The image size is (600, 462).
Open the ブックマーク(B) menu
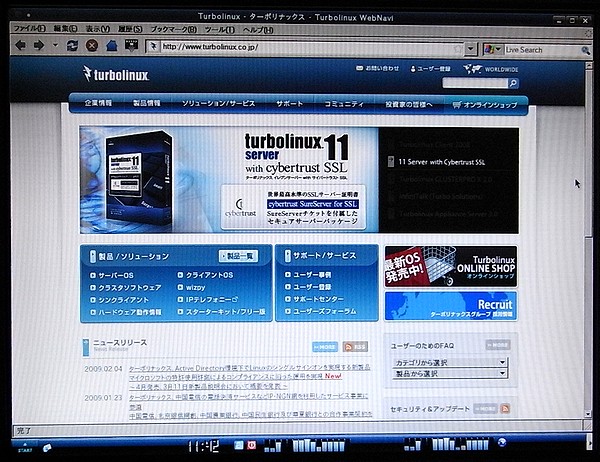click(174, 29)
